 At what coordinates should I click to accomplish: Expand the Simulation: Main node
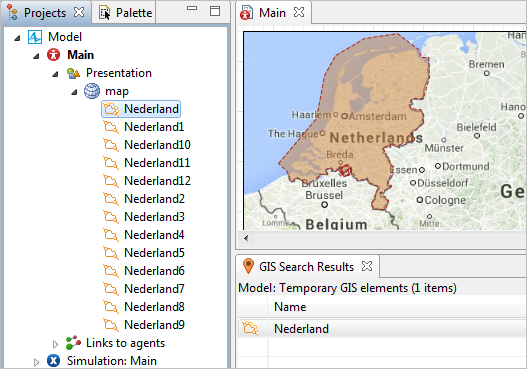tap(36, 362)
